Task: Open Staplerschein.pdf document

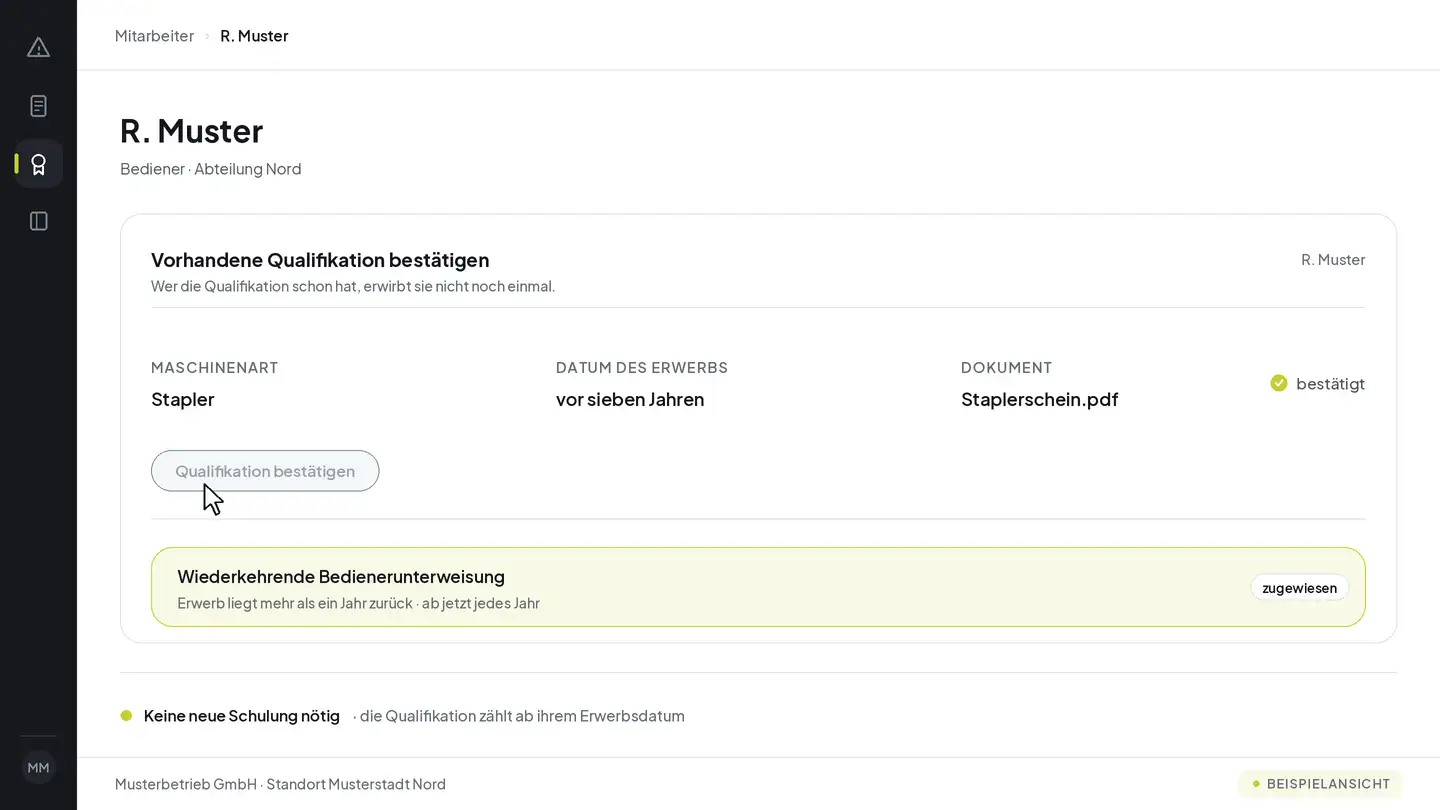Action: coord(1039,399)
